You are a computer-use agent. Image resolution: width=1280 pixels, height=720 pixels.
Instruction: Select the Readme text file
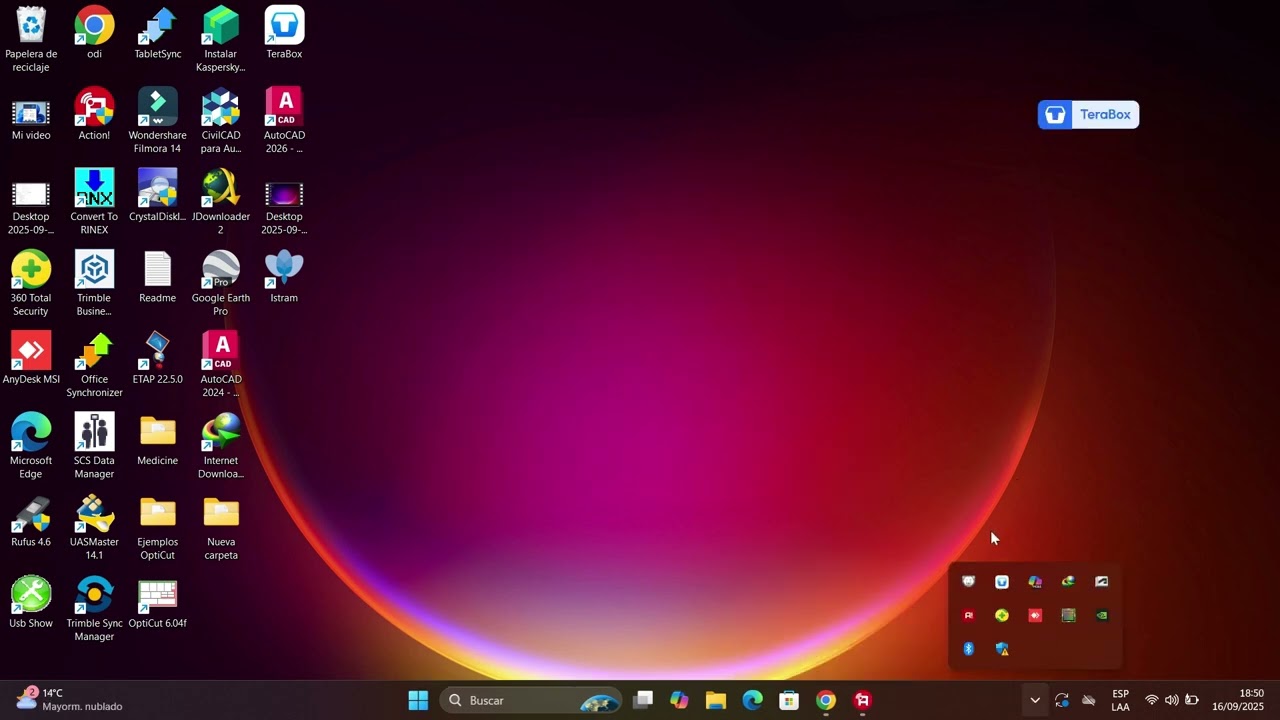tap(157, 277)
